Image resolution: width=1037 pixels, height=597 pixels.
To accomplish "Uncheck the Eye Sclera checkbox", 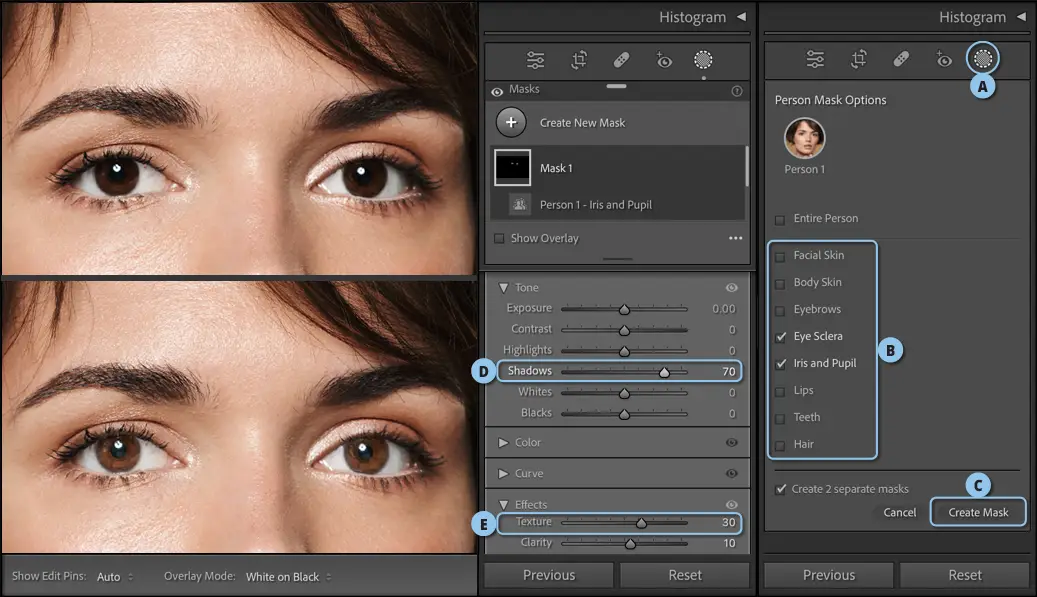I will [x=780, y=337].
